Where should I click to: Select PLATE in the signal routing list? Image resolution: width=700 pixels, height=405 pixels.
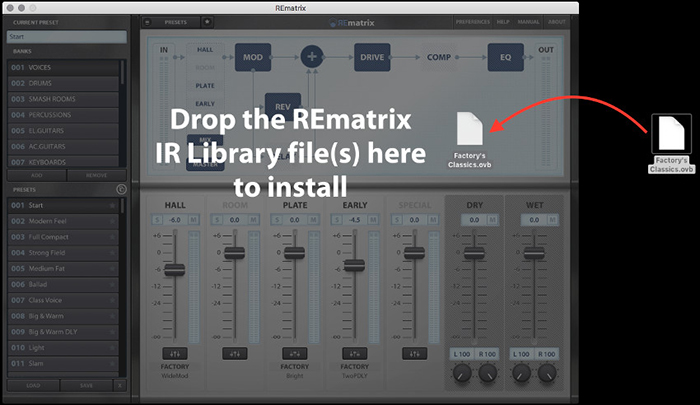pyautogui.click(x=205, y=85)
